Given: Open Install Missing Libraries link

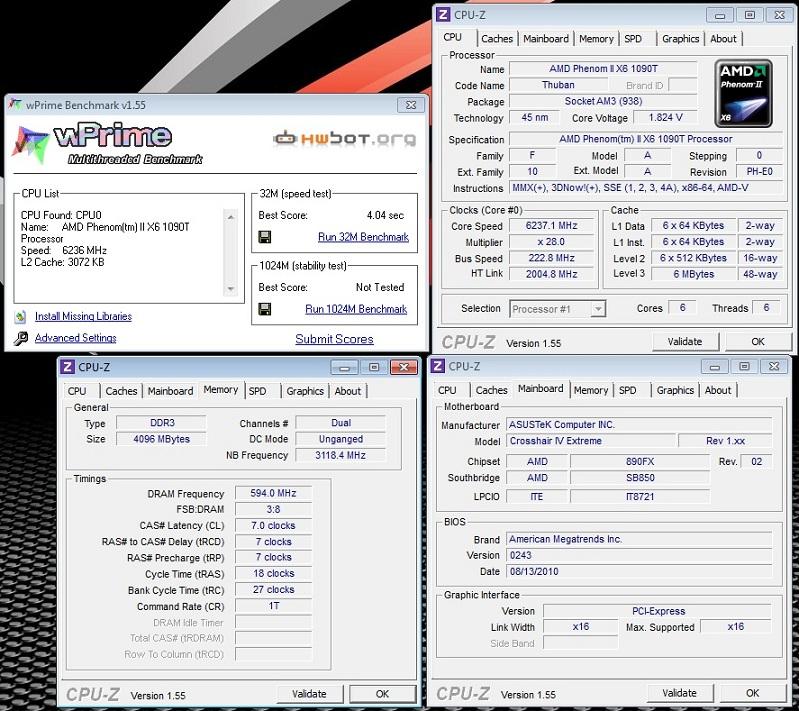Looking at the screenshot, I should pyautogui.click(x=84, y=317).
